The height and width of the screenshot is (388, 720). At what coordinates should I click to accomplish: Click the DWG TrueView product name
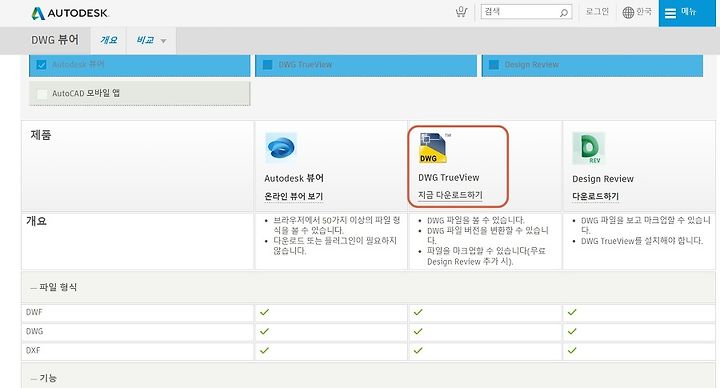(449, 178)
